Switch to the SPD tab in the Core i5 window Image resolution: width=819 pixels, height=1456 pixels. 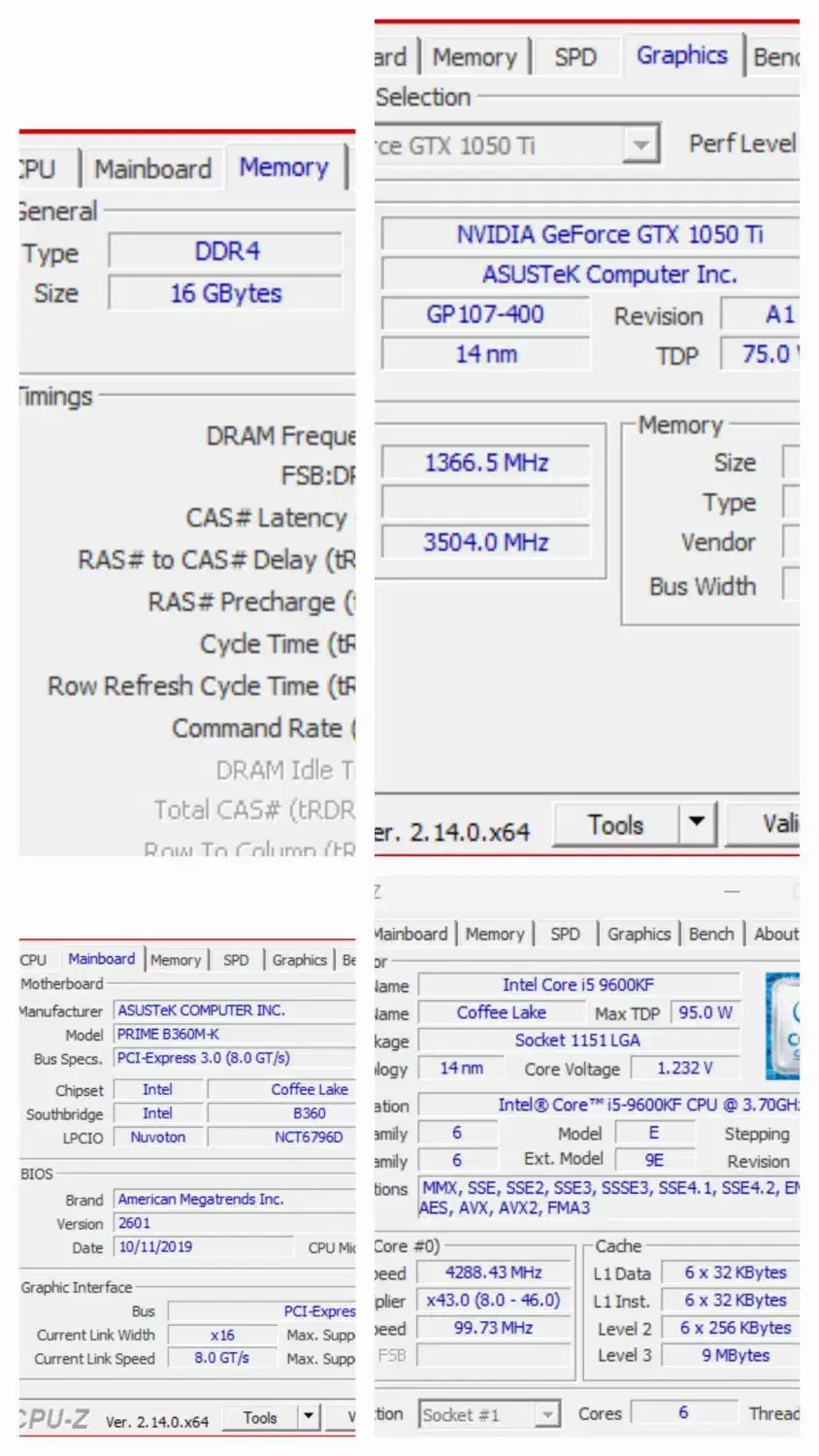(x=565, y=934)
